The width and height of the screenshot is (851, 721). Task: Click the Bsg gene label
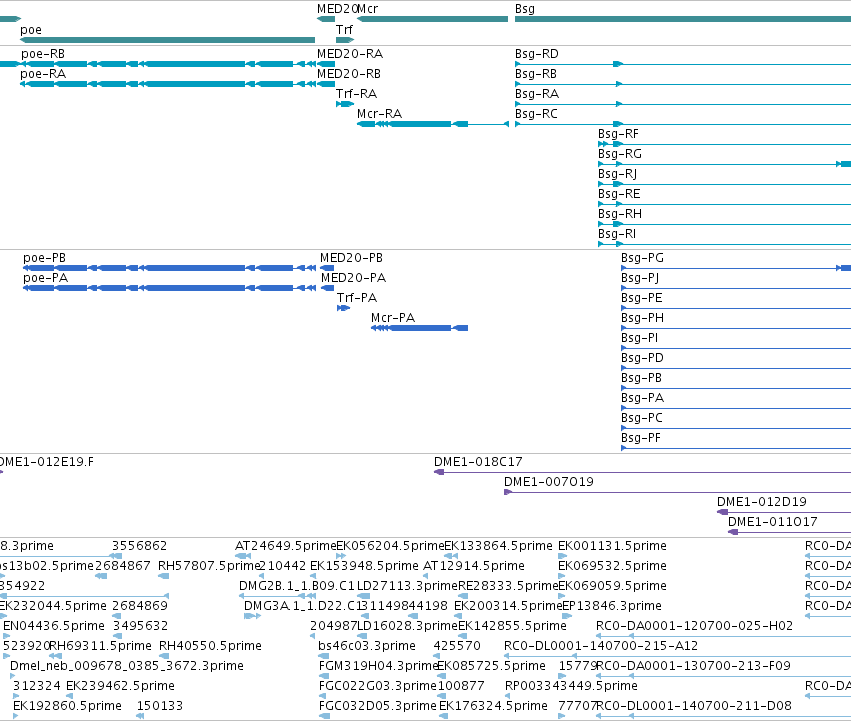point(525,9)
